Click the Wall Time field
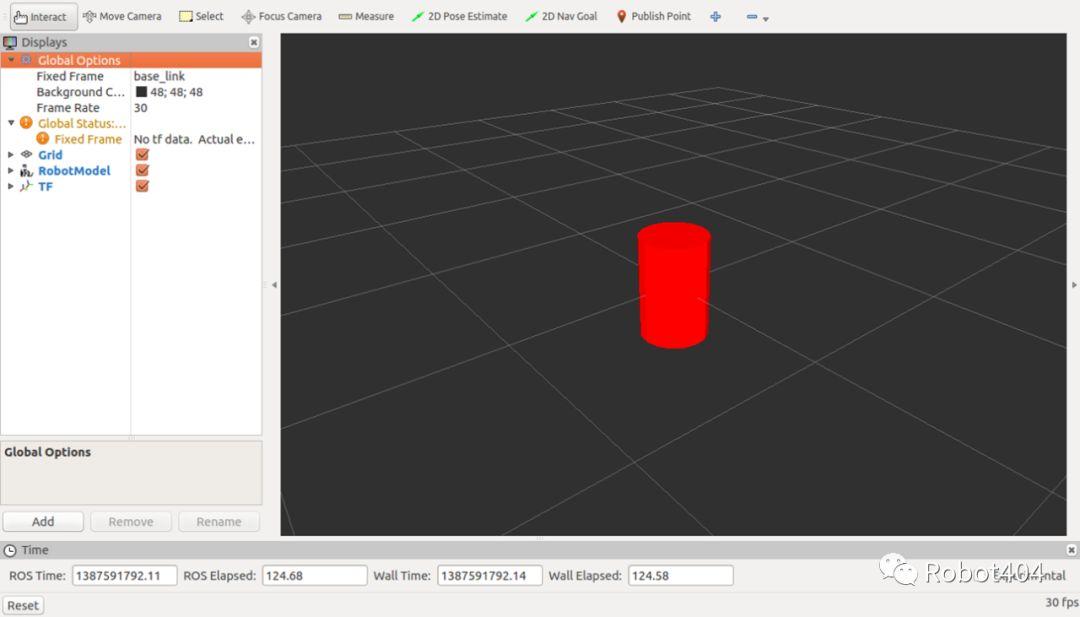This screenshot has width=1080, height=617. pyautogui.click(x=490, y=576)
